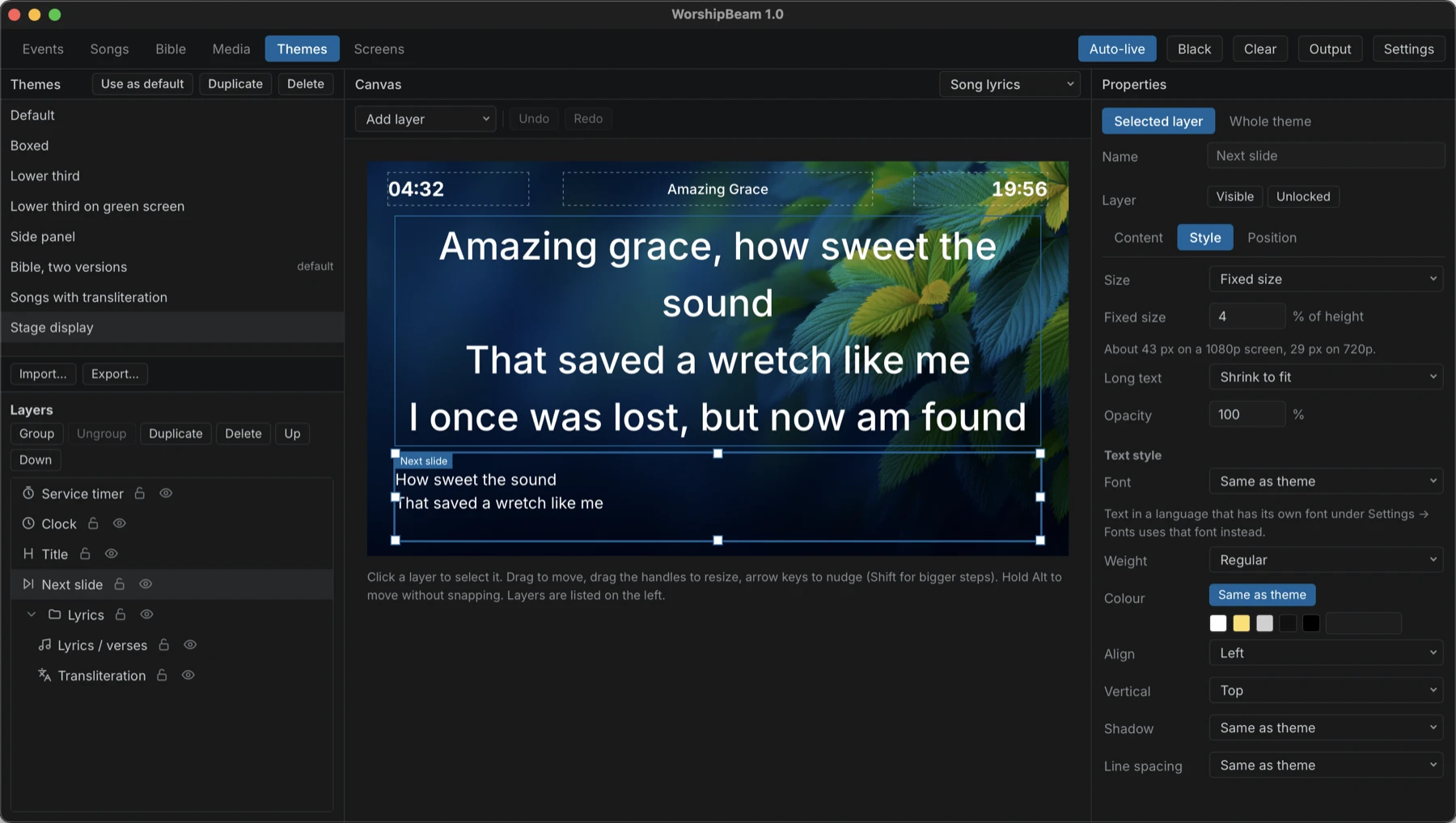The width and height of the screenshot is (1456, 823).
Task: Collapse the Lyrics group chevron
Action: (x=32, y=615)
